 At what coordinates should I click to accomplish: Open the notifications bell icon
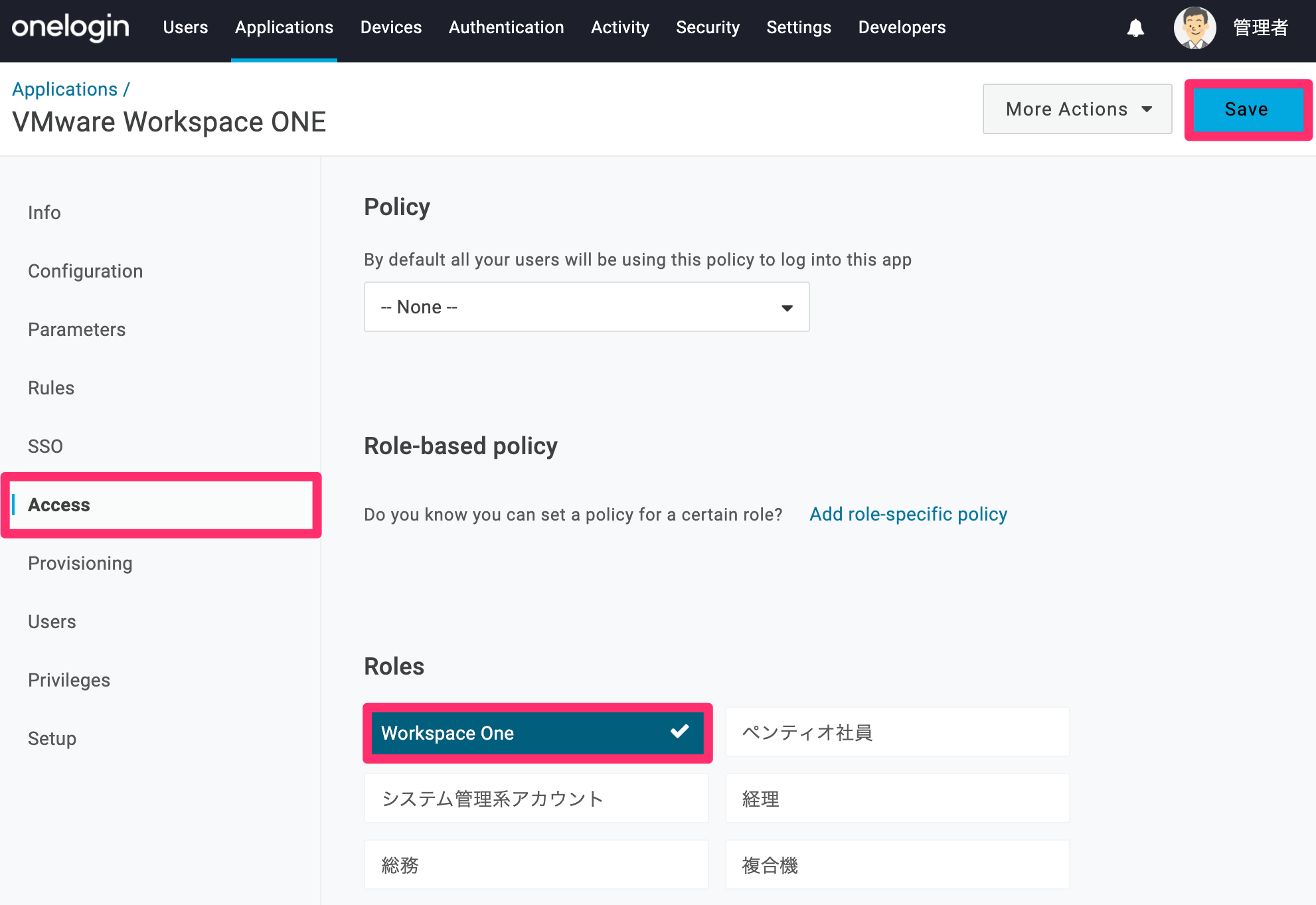[1135, 28]
